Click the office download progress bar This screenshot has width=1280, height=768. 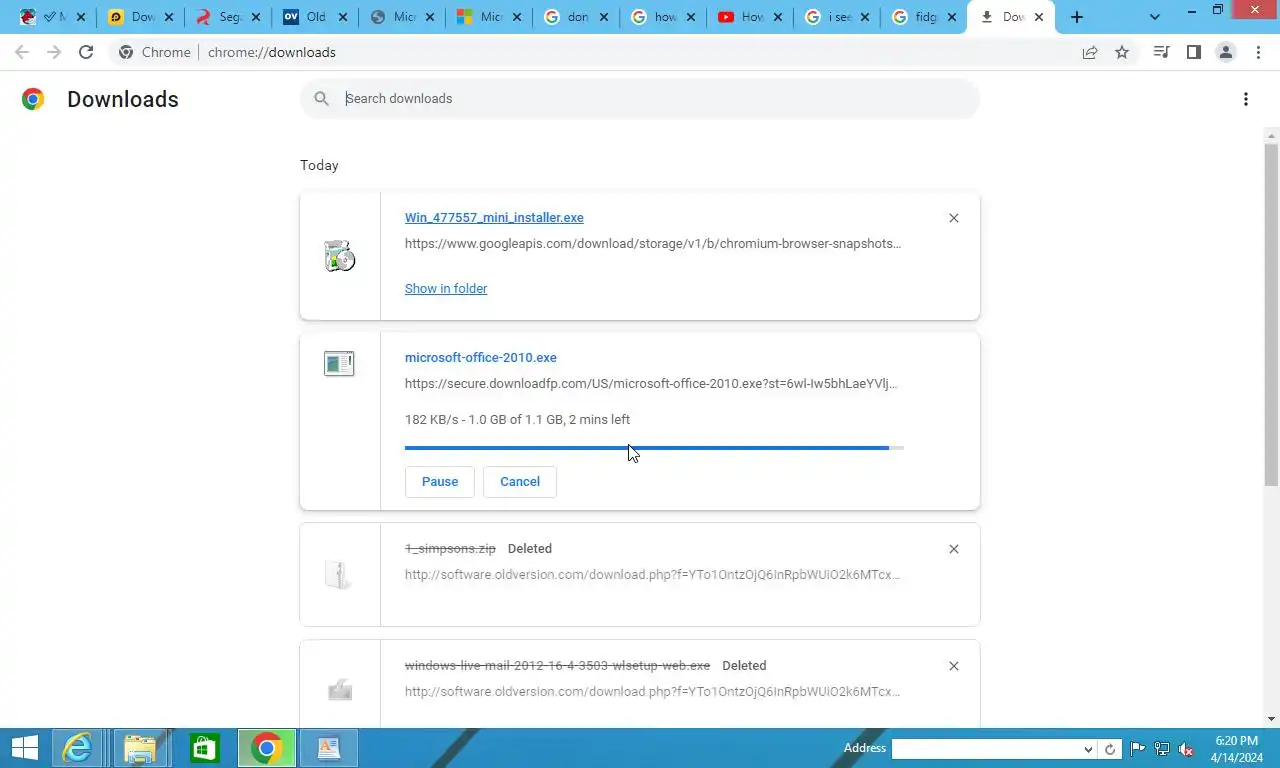[654, 448]
